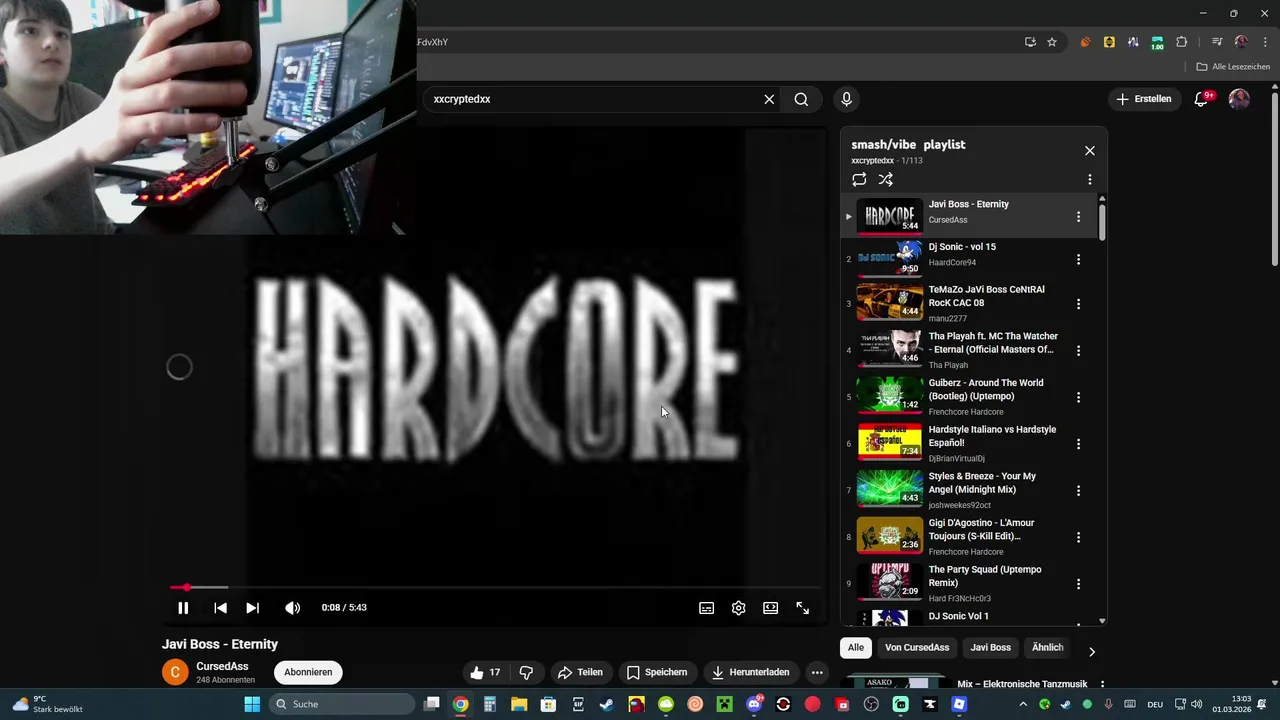This screenshot has width=1280, height=720.
Task: Select the 'Javi Boss' filter chip
Action: point(991,648)
